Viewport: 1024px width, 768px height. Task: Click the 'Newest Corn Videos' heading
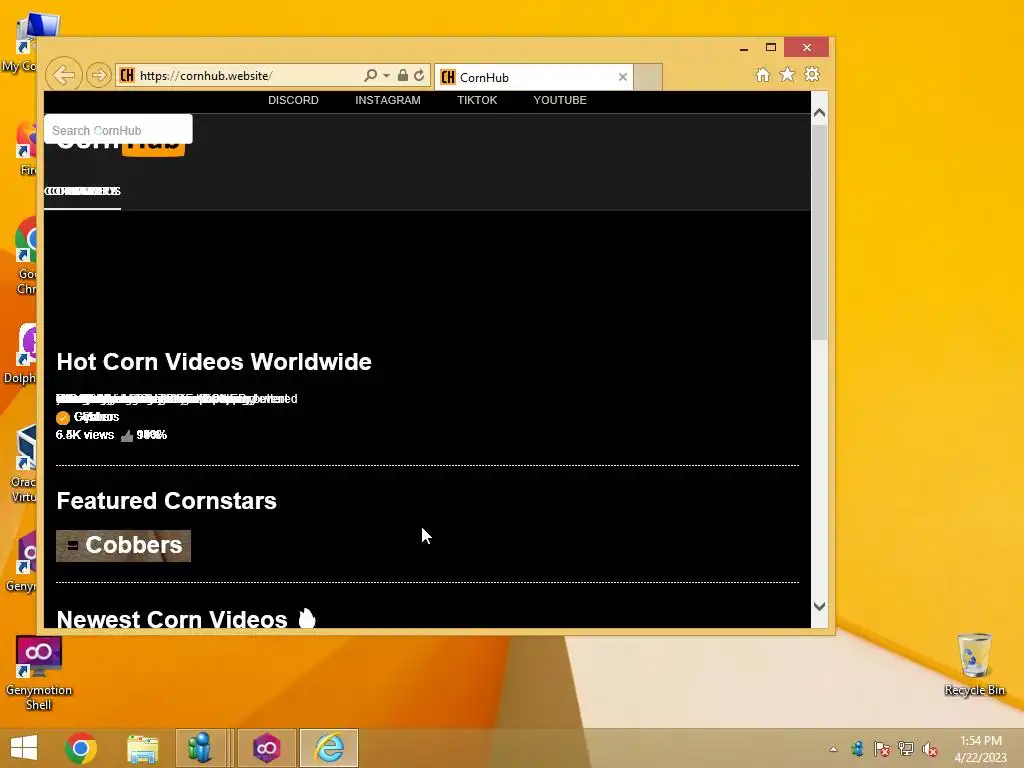[172, 618]
